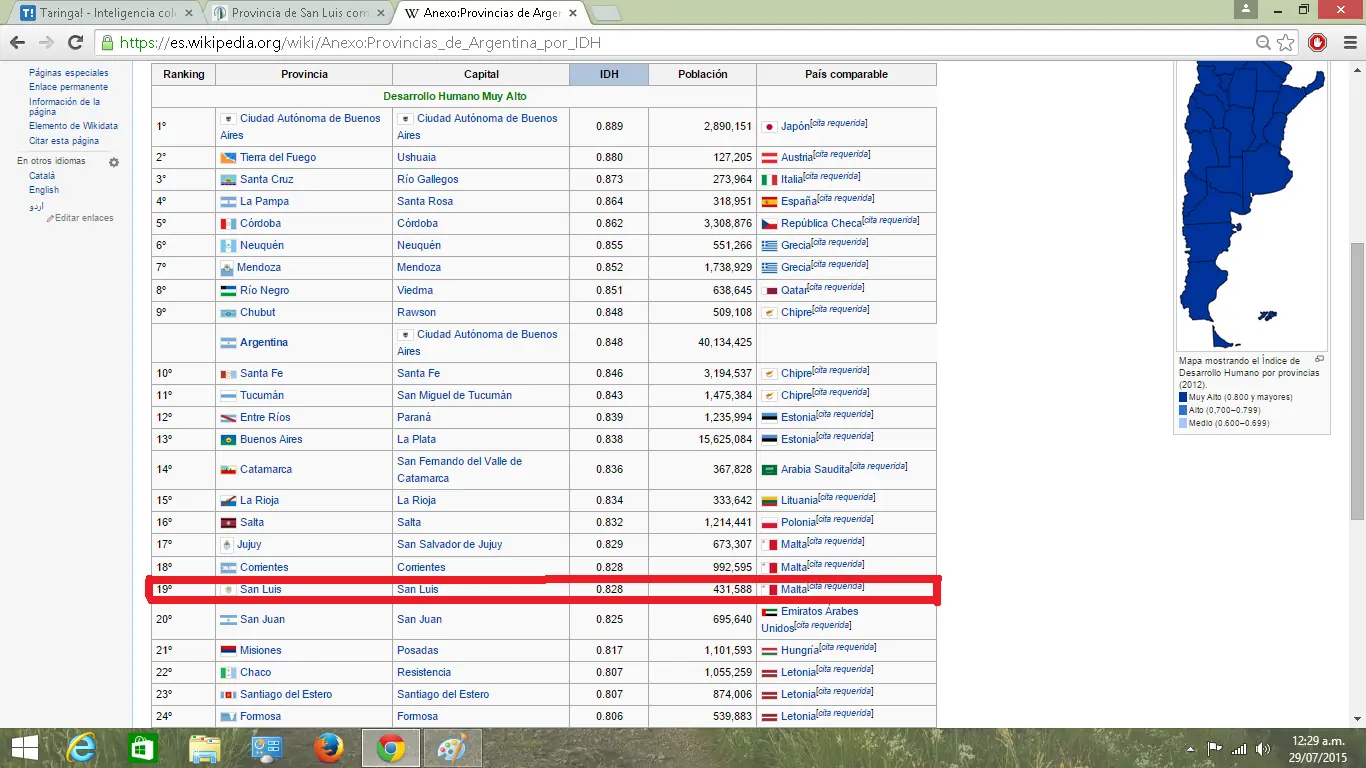Sort the table by the Capital header

click(481, 74)
